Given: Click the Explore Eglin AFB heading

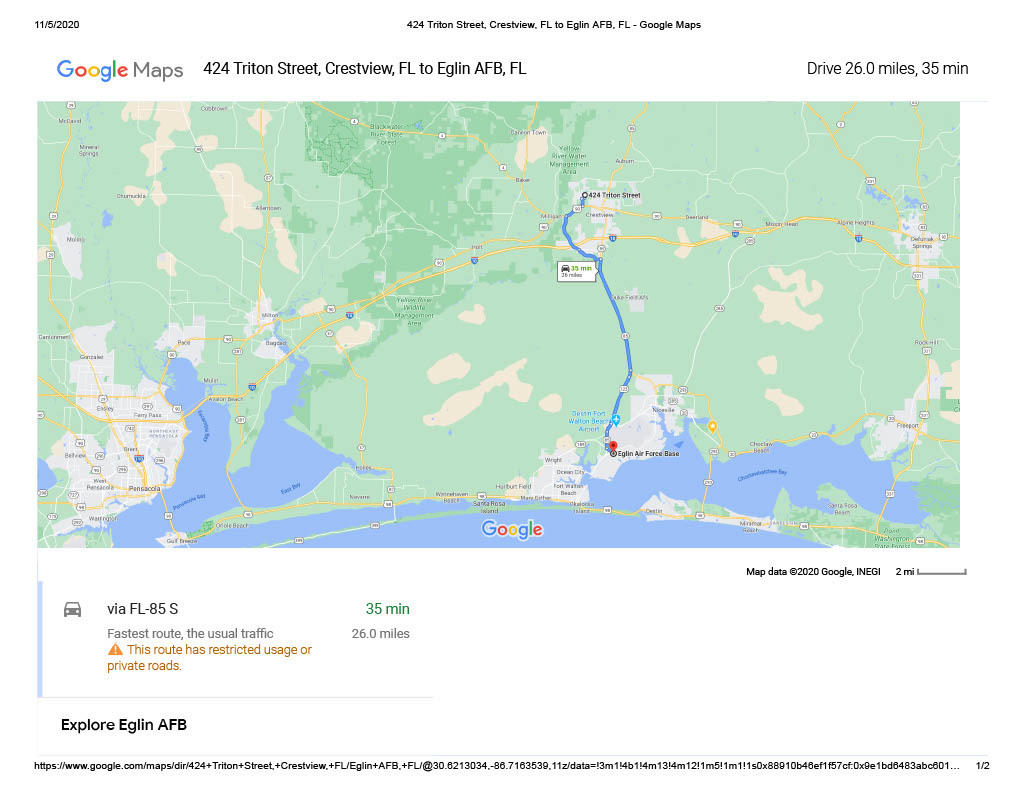Looking at the screenshot, I should point(124,725).
